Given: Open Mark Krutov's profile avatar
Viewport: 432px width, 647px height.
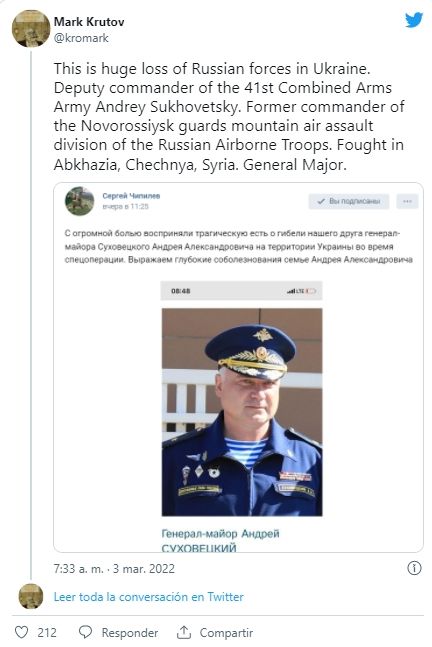Looking at the screenshot, I should (x=31, y=29).
